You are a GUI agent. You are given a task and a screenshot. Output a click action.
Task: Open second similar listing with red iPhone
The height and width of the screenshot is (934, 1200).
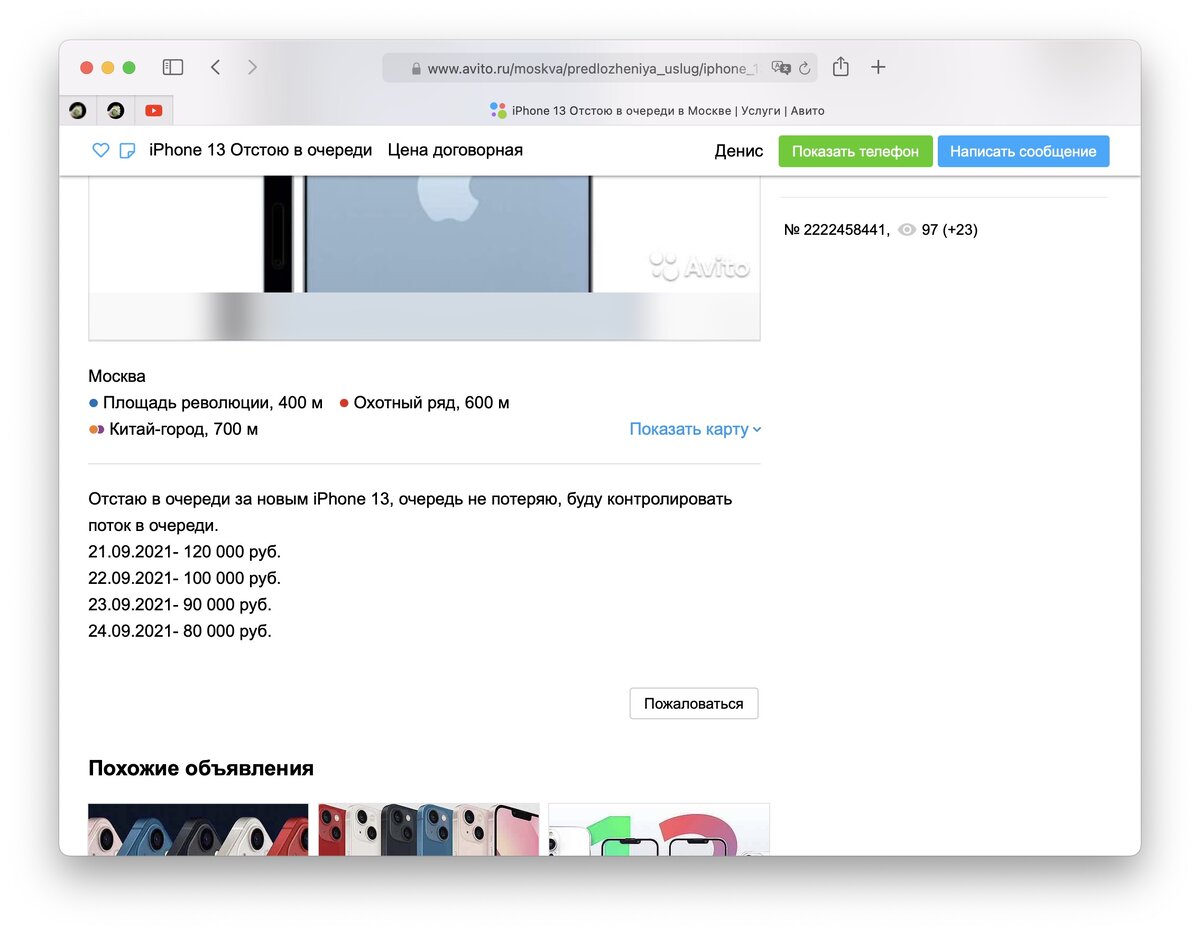[x=429, y=829]
